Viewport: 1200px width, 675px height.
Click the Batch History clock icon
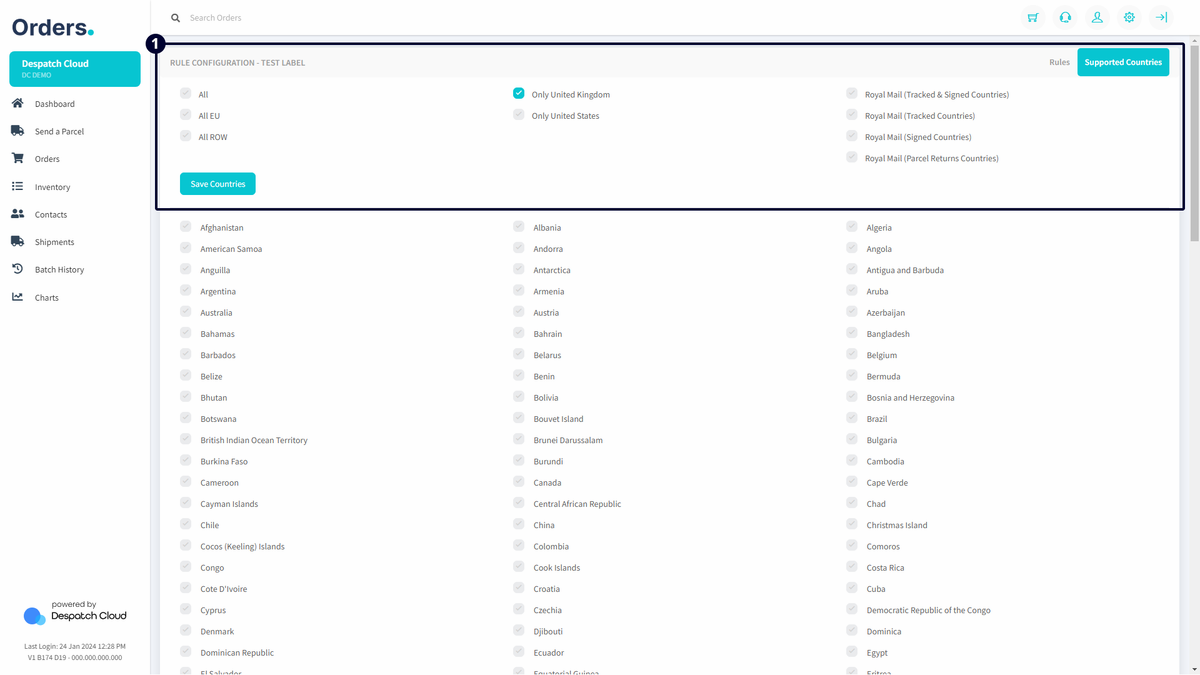pos(17,269)
